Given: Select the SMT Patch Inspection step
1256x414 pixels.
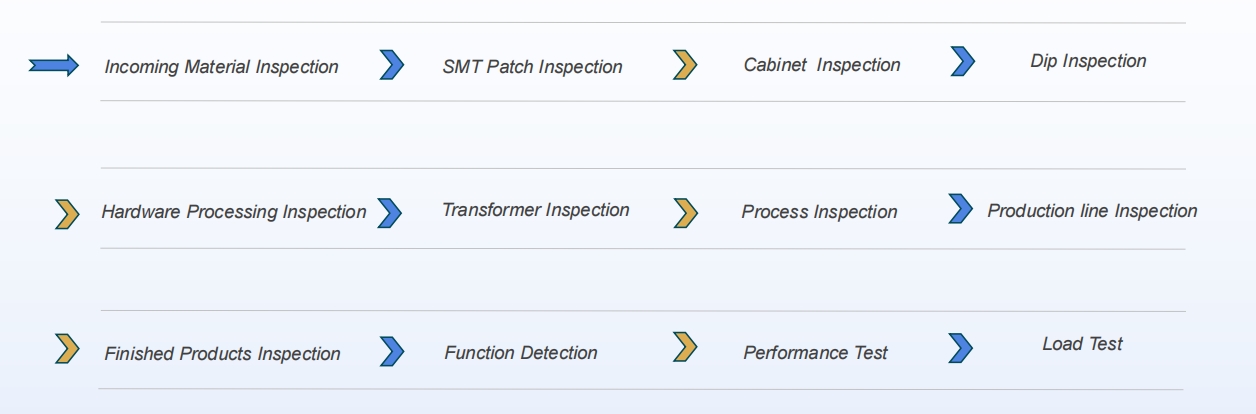Looking at the screenshot, I should click(x=532, y=67).
